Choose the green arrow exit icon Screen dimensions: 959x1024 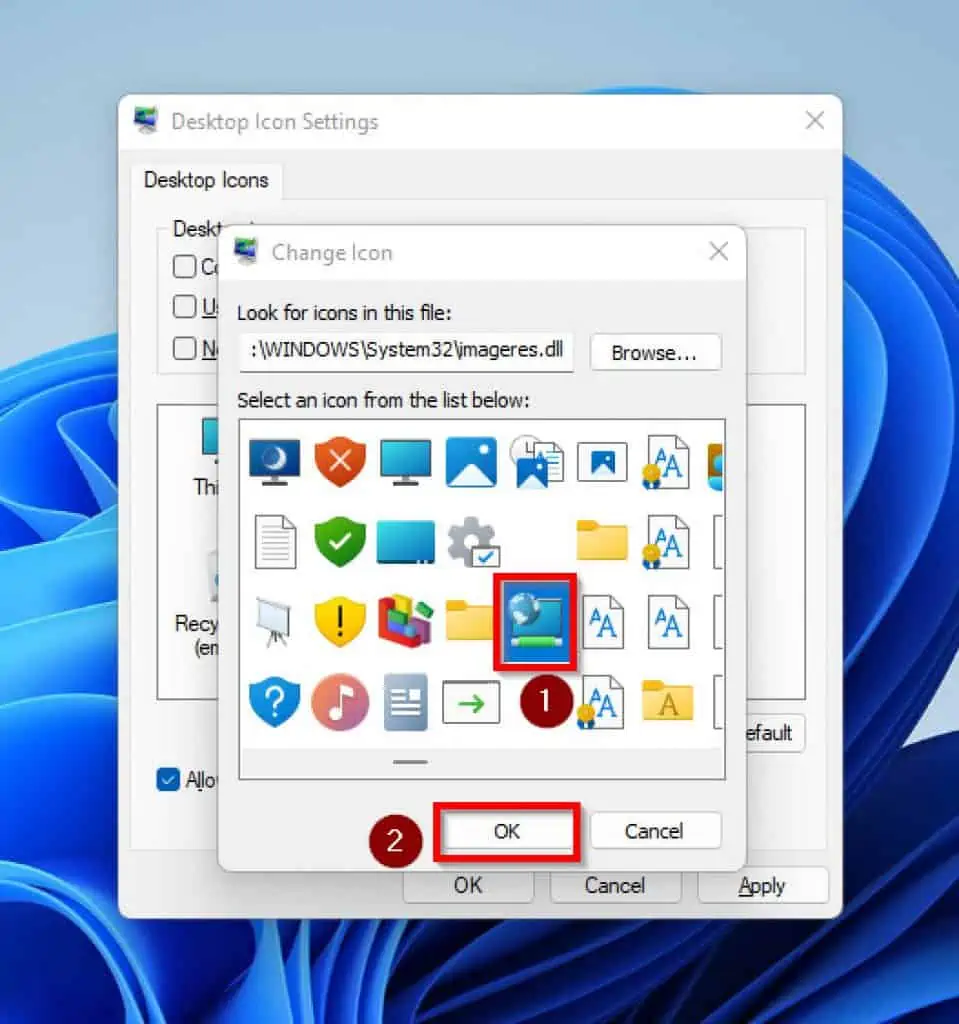471,702
